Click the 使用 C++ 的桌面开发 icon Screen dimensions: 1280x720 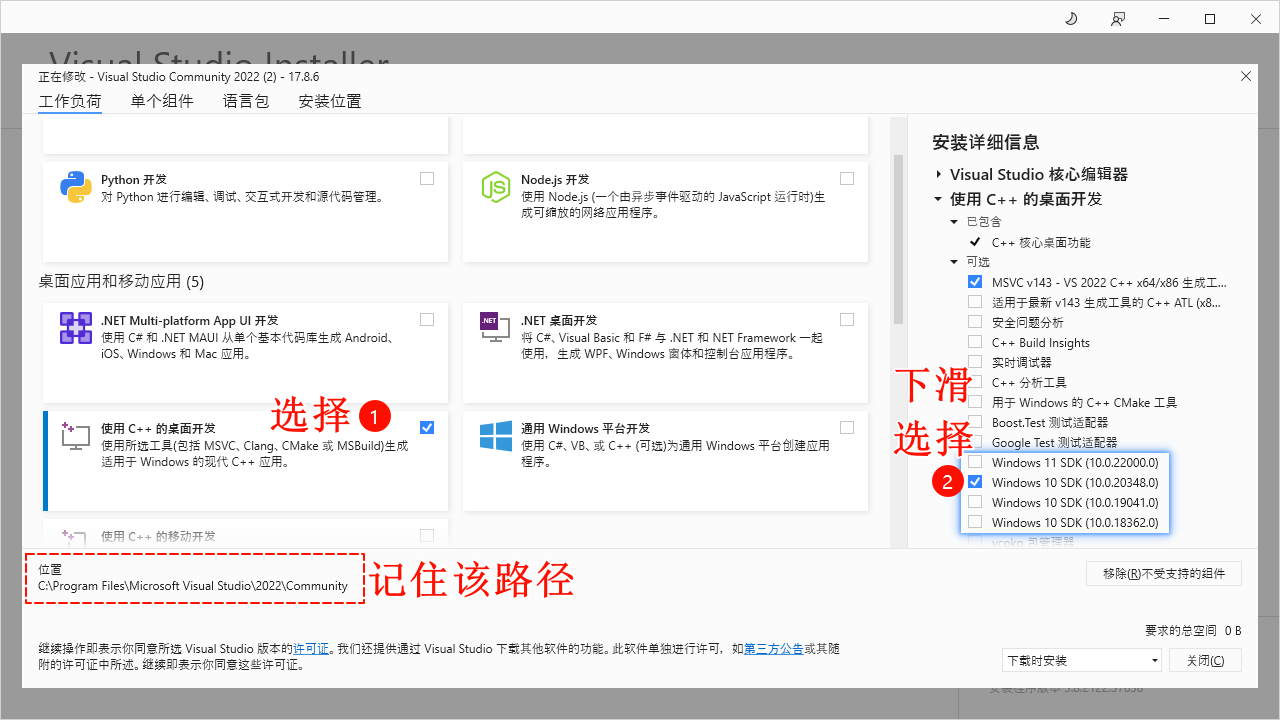pyautogui.click(x=75, y=437)
